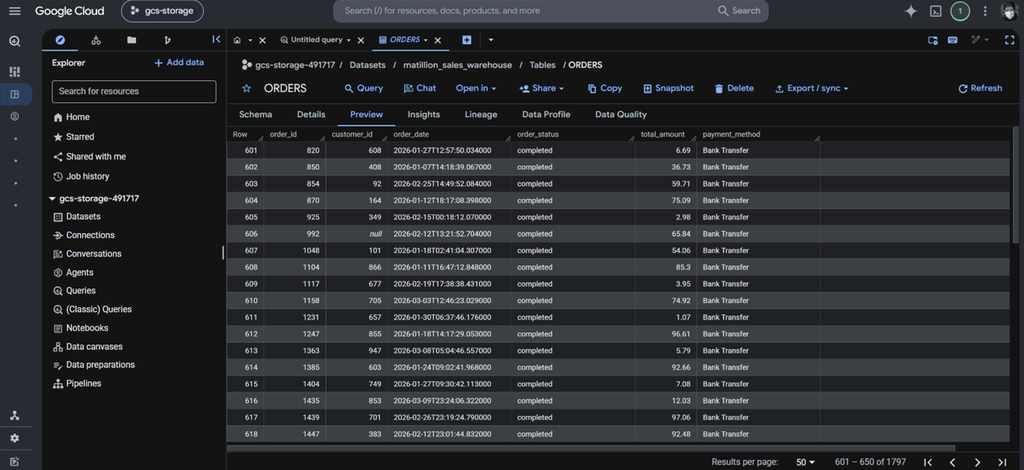Open the settings gear in left rail
Viewport: 1024px width, 470px height.
[14, 438]
